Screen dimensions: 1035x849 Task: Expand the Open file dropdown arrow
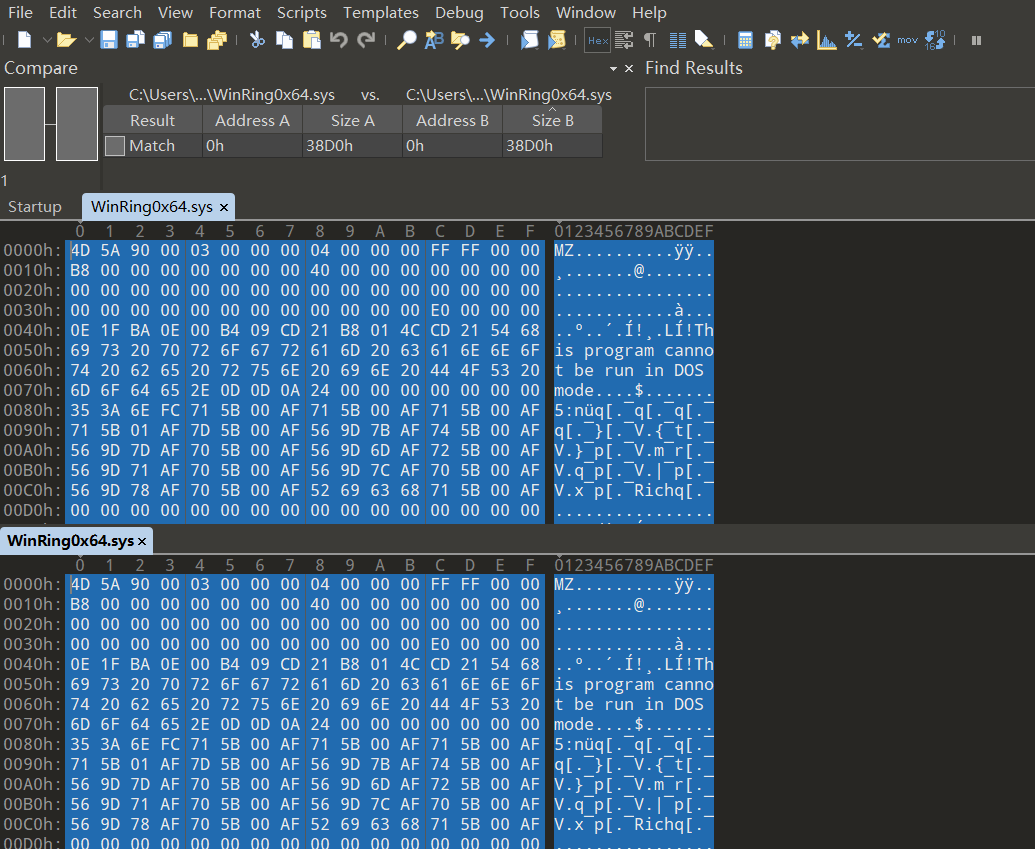(x=88, y=40)
